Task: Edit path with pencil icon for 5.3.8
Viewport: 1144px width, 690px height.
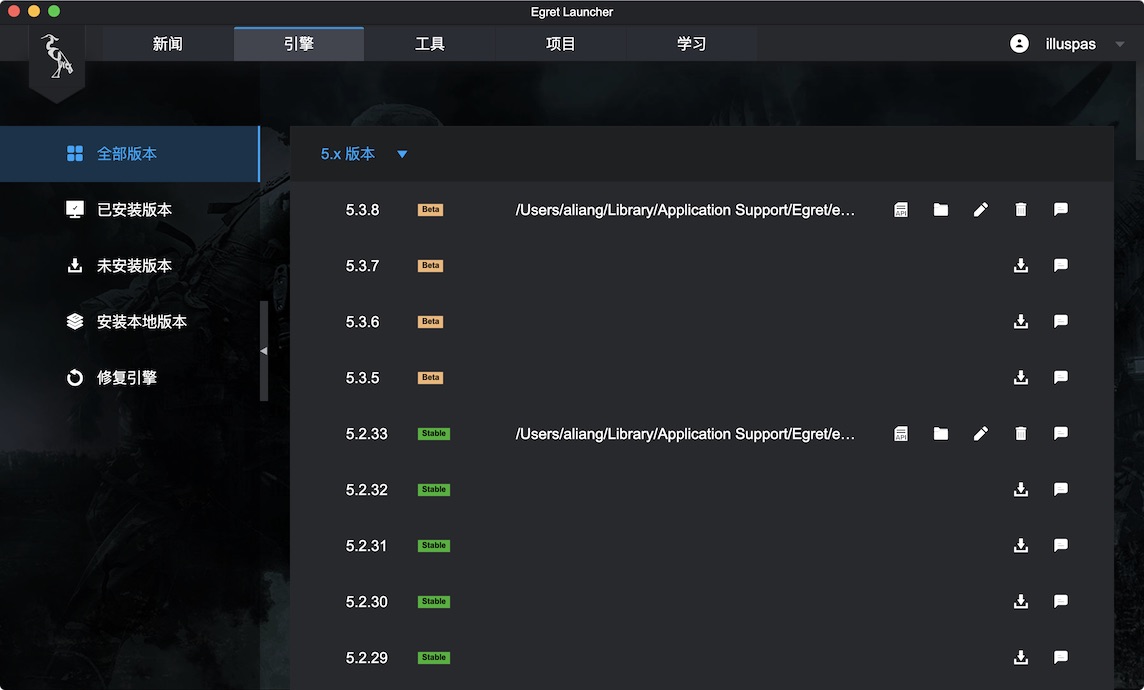Action: pyautogui.click(x=981, y=210)
